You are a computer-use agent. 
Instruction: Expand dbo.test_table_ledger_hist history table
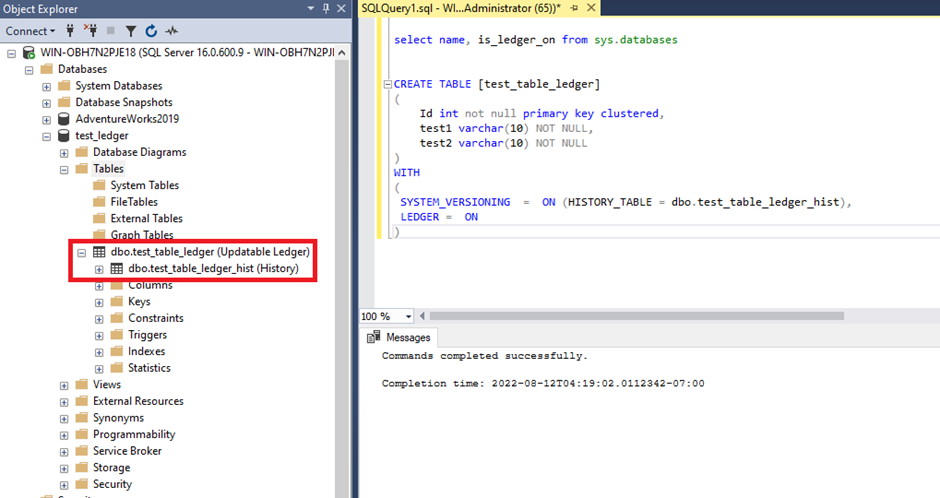click(x=99, y=270)
